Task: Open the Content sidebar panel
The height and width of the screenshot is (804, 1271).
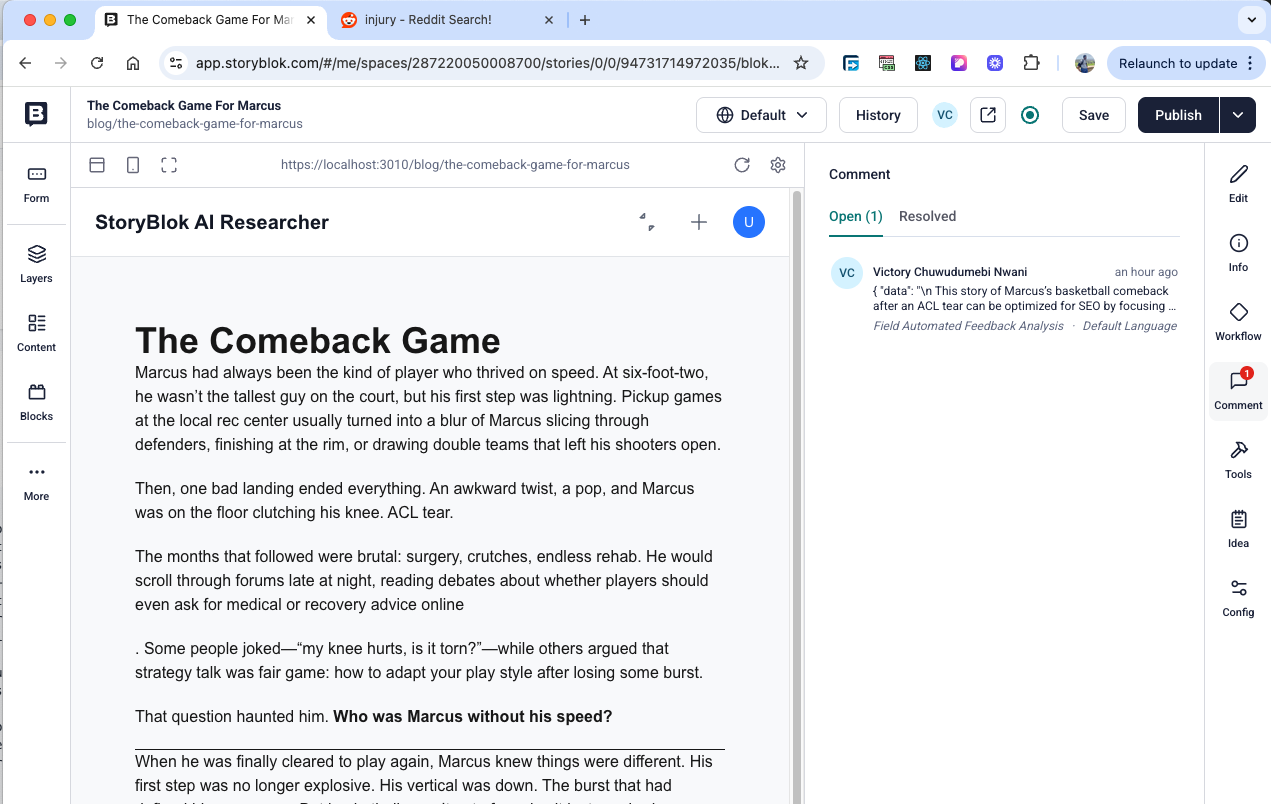Action: pos(36,333)
